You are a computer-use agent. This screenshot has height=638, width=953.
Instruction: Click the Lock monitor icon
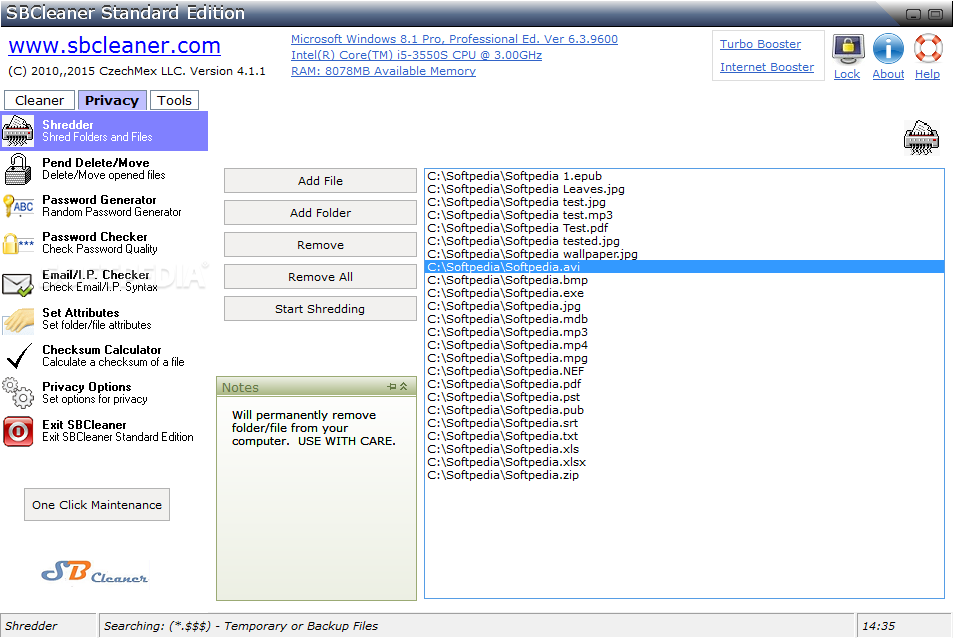[x=848, y=49]
